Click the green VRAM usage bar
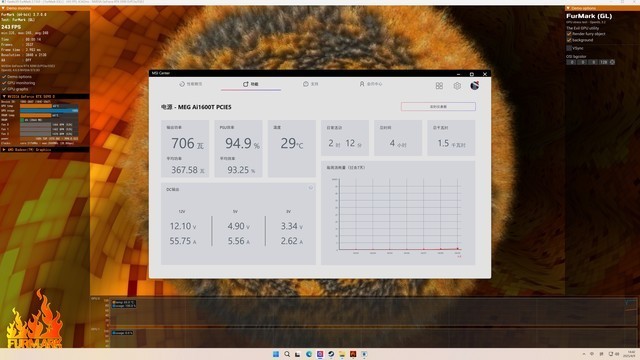This screenshot has height=360, width=640. pyautogui.click(x=22, y=120)
